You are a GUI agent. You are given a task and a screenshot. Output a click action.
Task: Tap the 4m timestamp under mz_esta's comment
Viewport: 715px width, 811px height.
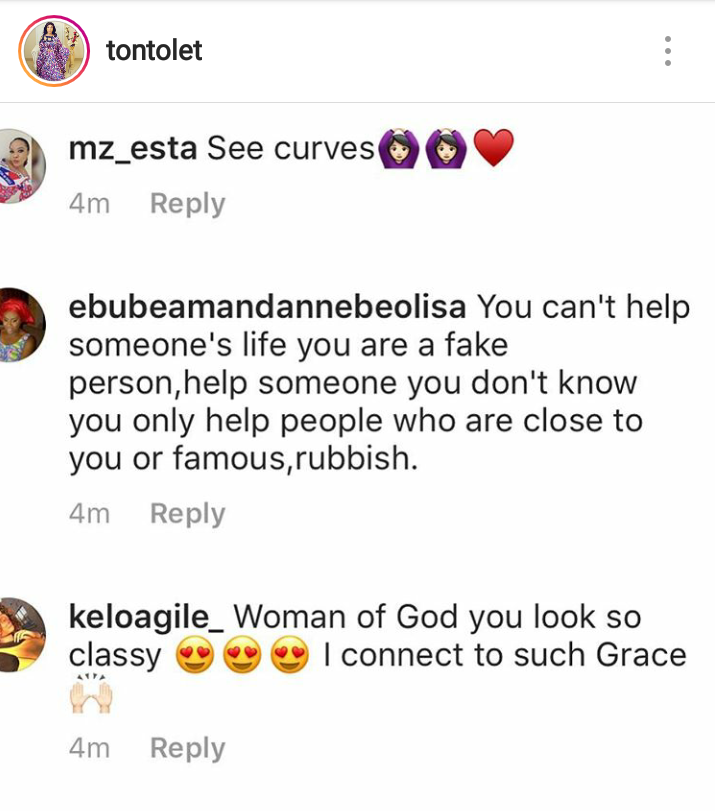click(89, 204)
